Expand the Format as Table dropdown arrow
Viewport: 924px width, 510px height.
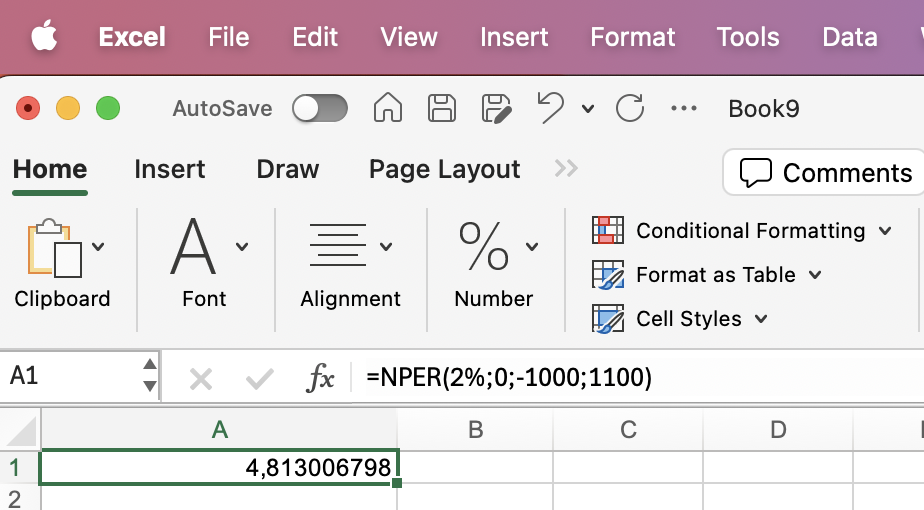(x=815, y=275)
